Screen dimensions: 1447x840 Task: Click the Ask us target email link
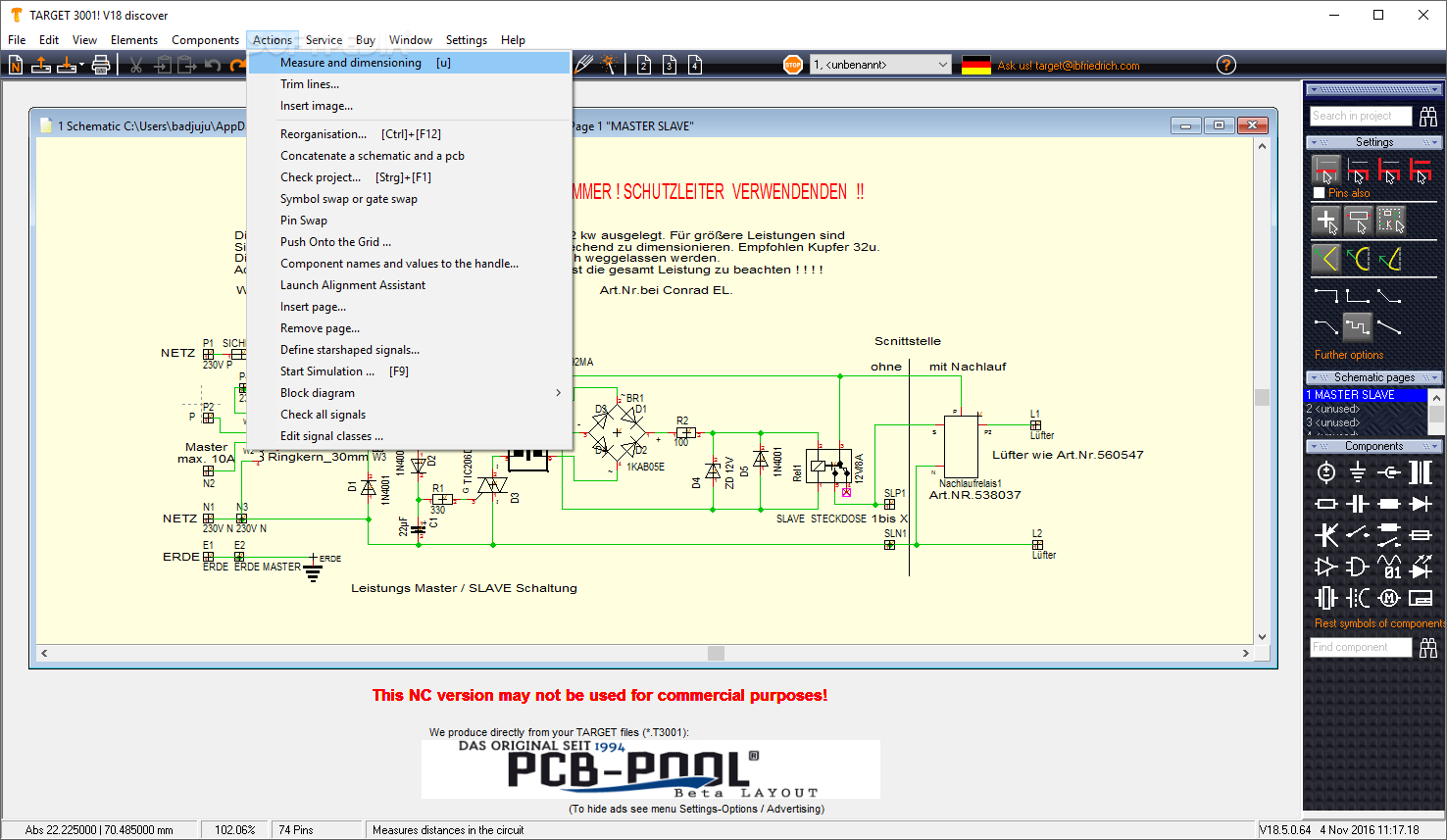[1068, 66]
